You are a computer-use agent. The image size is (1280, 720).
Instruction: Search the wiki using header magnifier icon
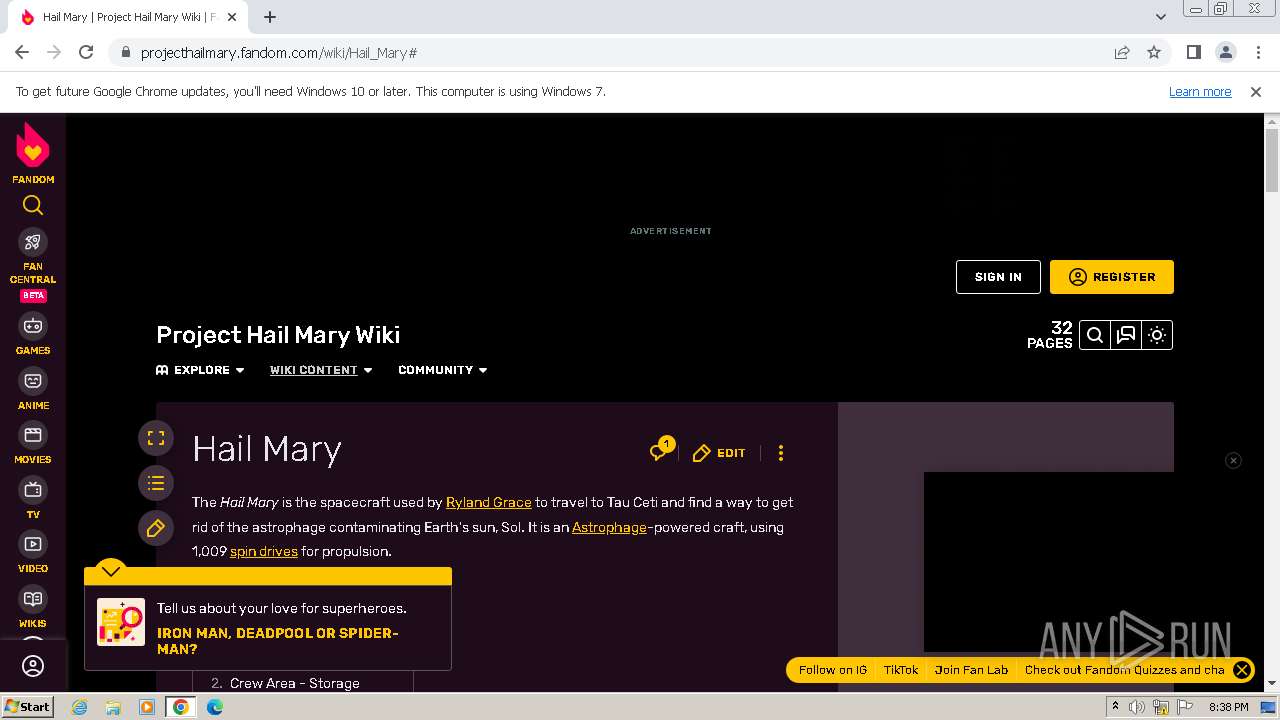[x=1095, y=335]
